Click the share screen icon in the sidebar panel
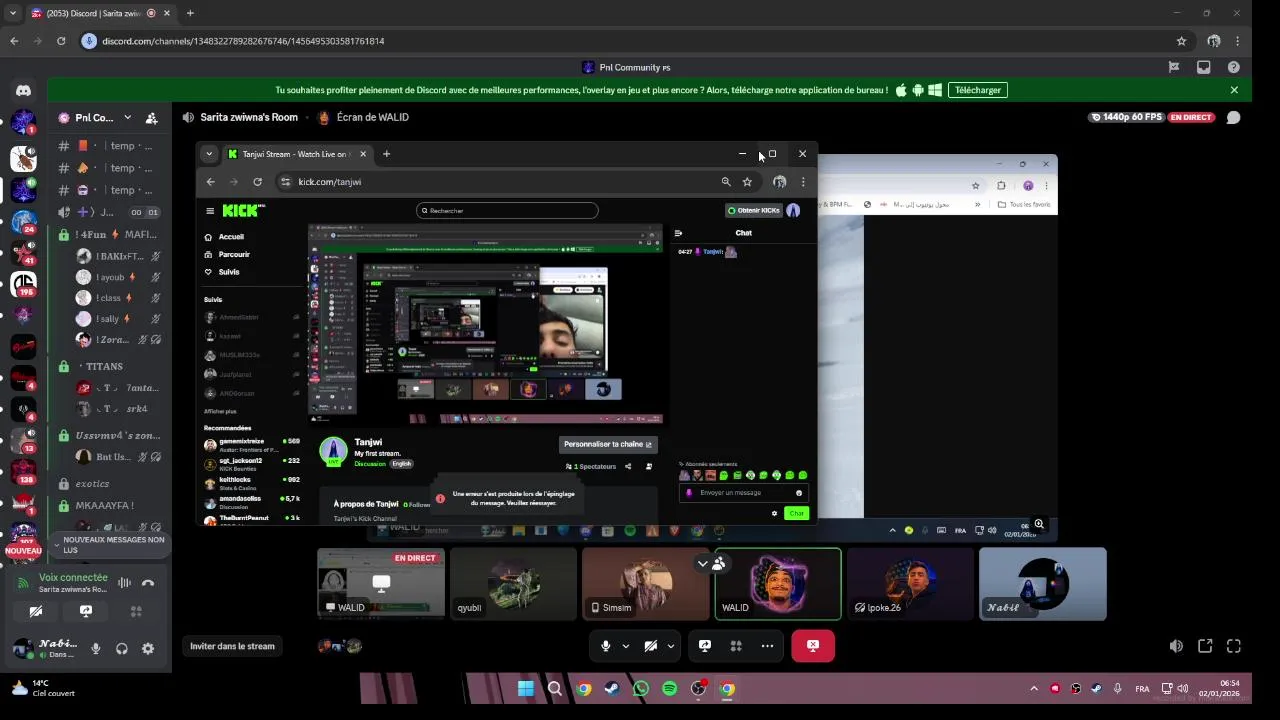 click(x=86, y=611)
